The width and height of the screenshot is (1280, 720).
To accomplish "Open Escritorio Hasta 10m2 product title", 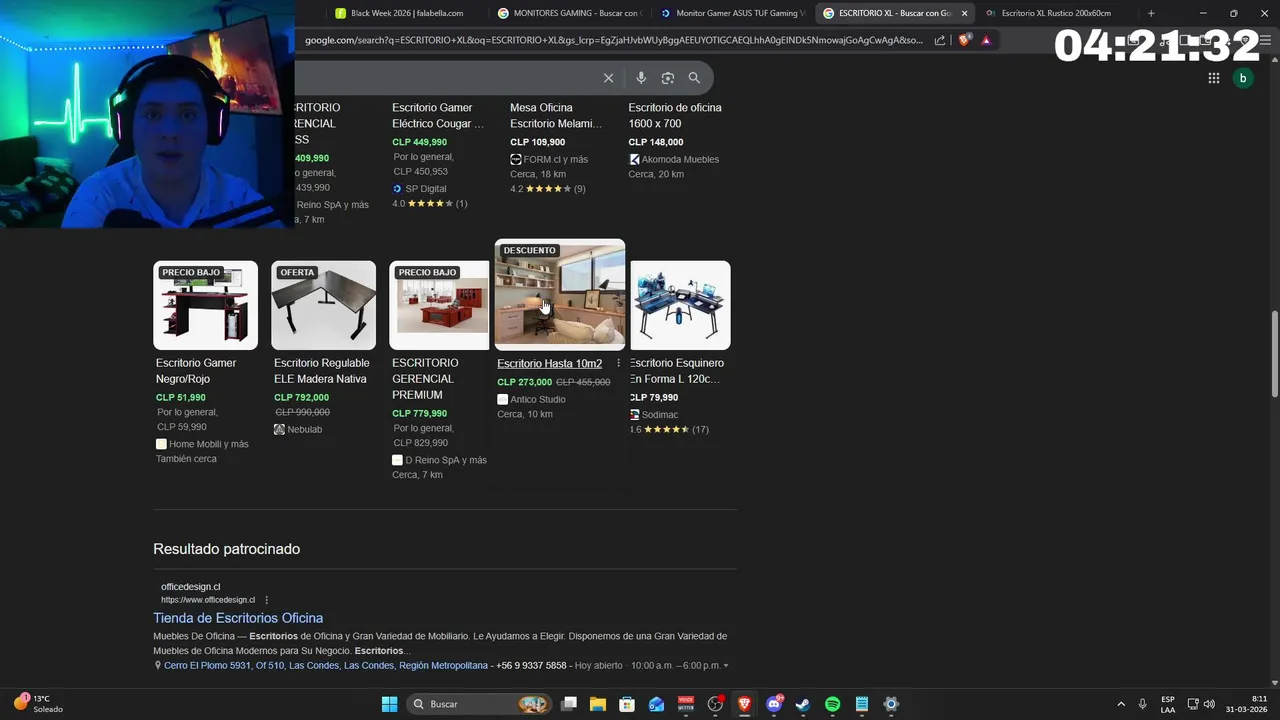I will click(x=549, y=363).
